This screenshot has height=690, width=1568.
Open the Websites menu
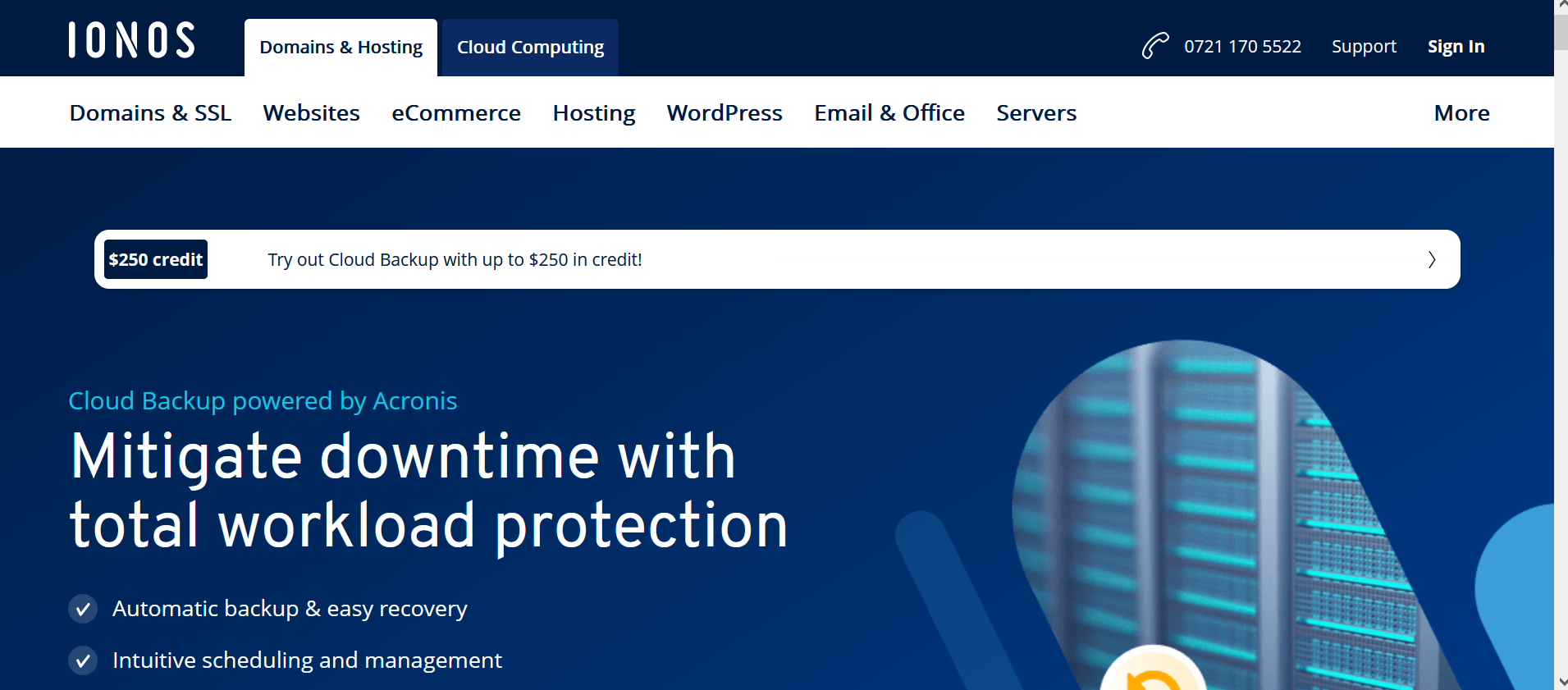(x=311, y=113)
